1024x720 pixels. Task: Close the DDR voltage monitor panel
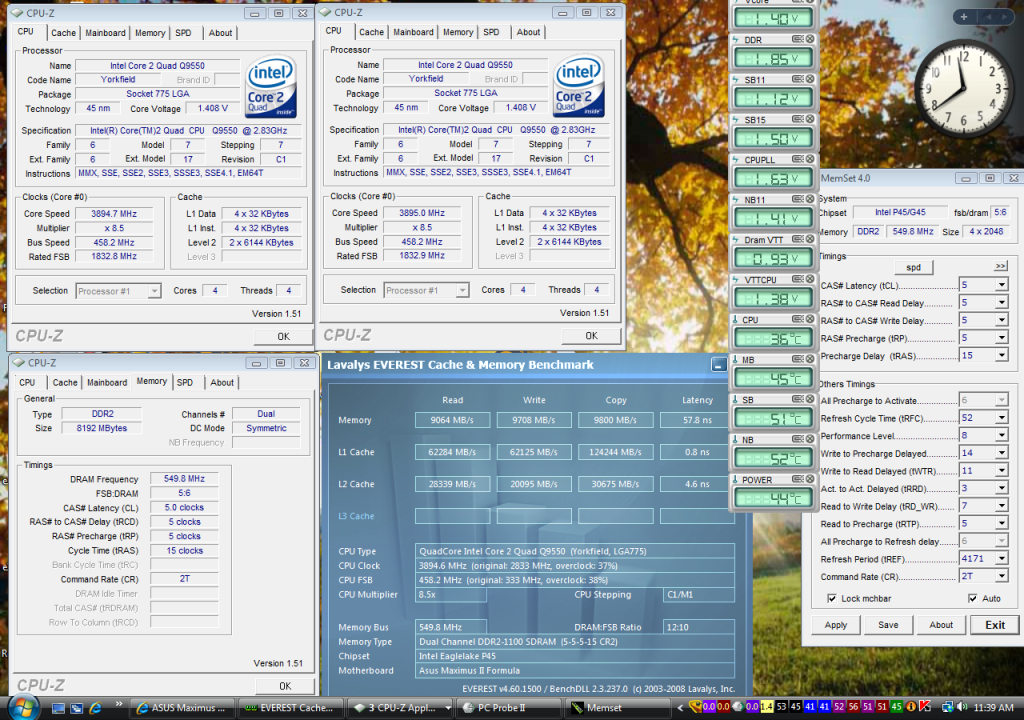(x=810, y=39)
